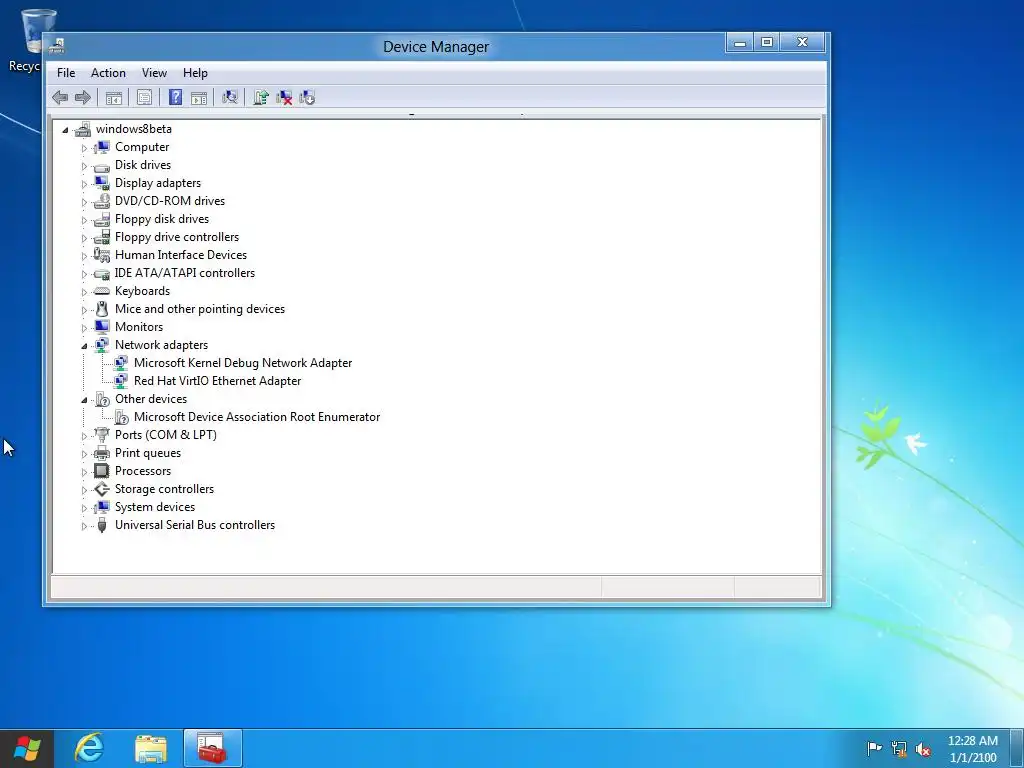The height and width of the screenshot is (768, 1024).
Task: Click the Disable device toolbar icon
Action: point(307,98)
